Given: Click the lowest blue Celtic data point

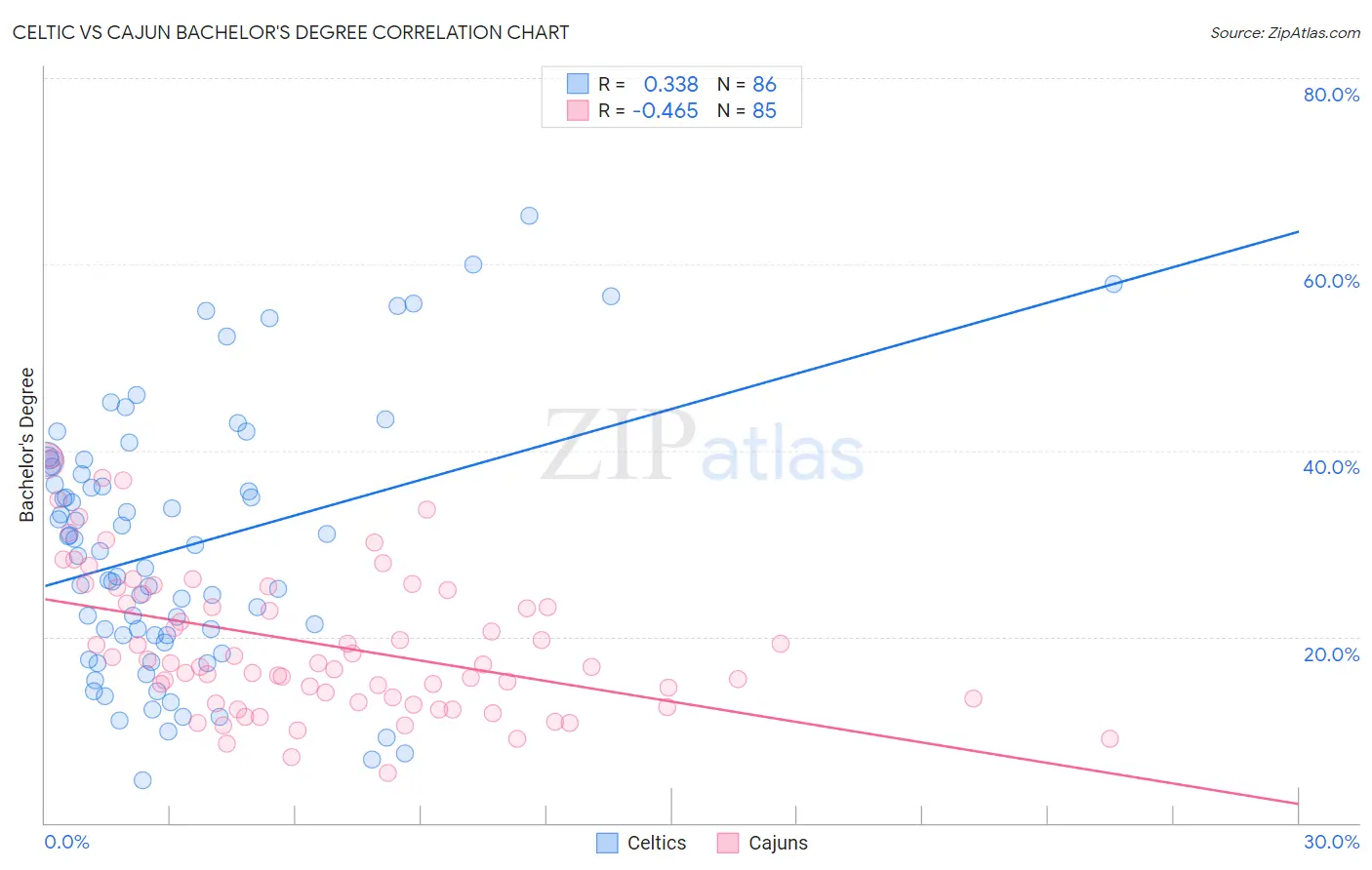Looking at the screenshot, I should pos(142,780).
